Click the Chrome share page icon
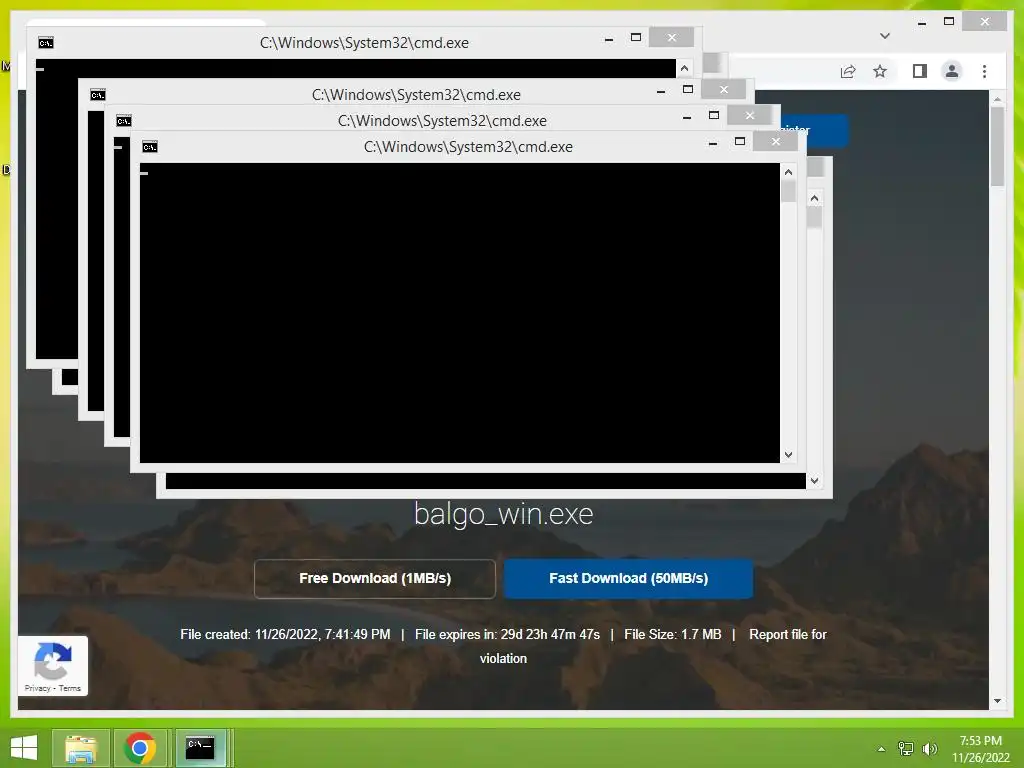 [x=848, y=71]
